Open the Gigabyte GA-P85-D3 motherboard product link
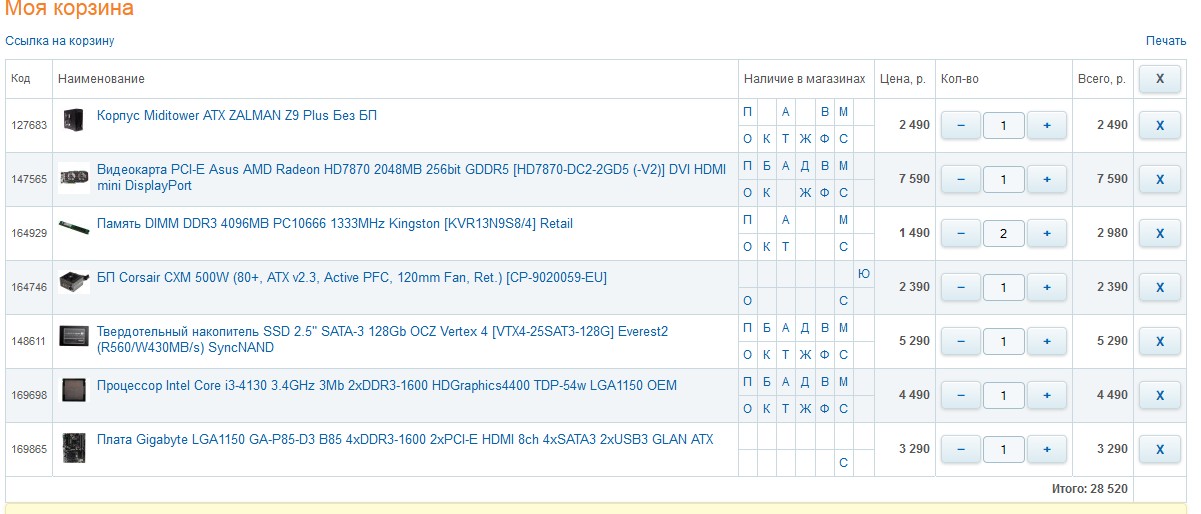The height and width of the screenshot is (514, 1201). point(404,439)
